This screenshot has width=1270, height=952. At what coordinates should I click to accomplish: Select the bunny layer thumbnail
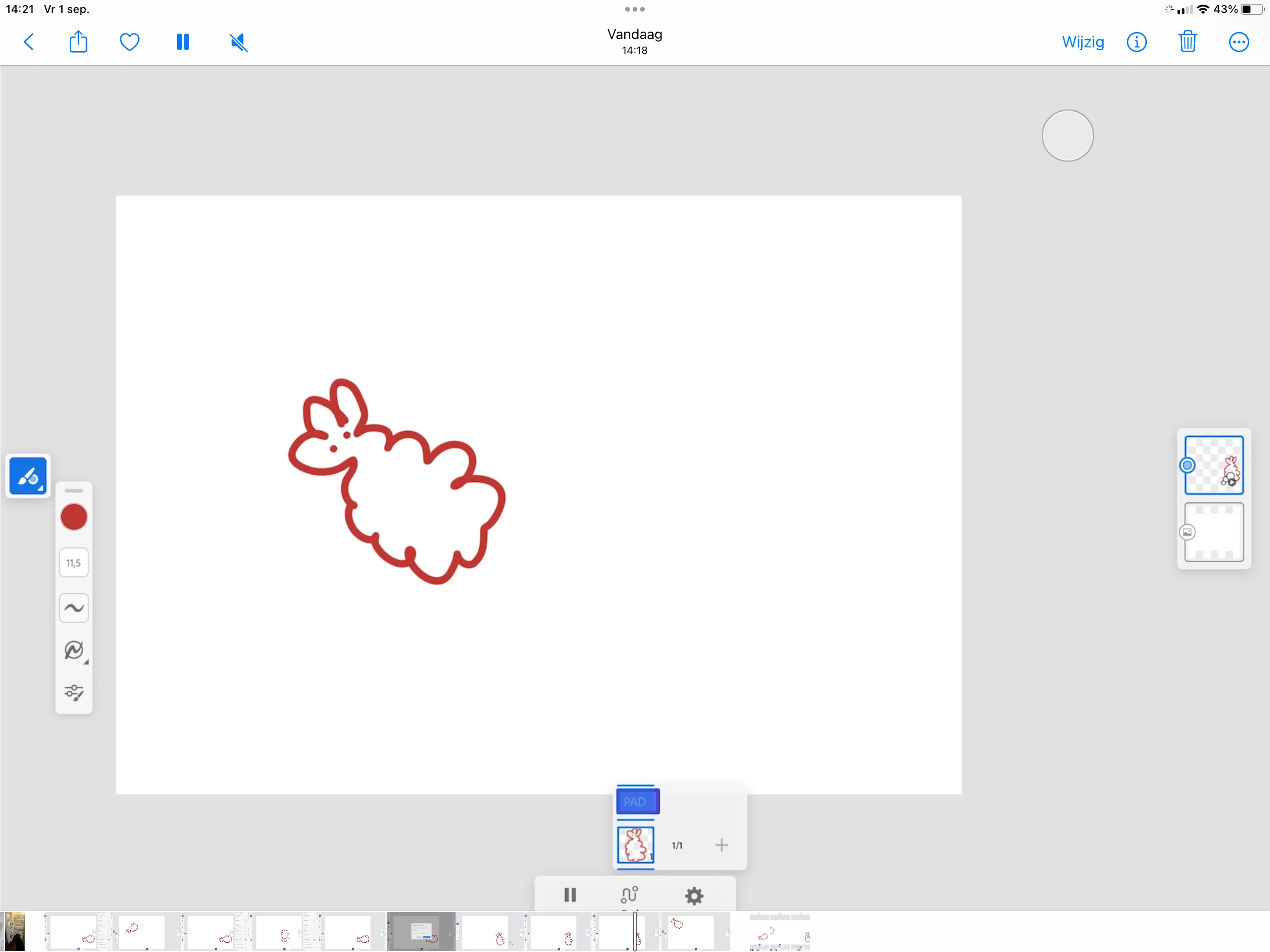[1214, 465]
